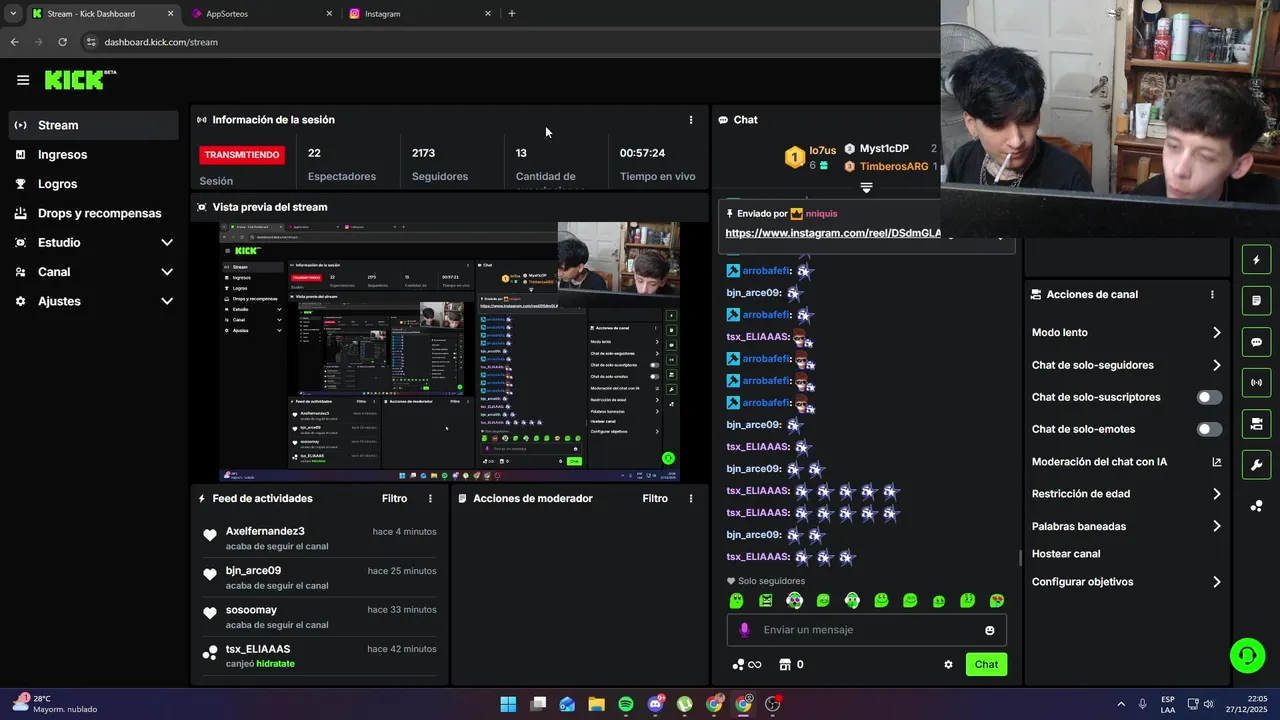Open the emoji picker in the message box
The image size is (1280, 720).
pos(990,630)
